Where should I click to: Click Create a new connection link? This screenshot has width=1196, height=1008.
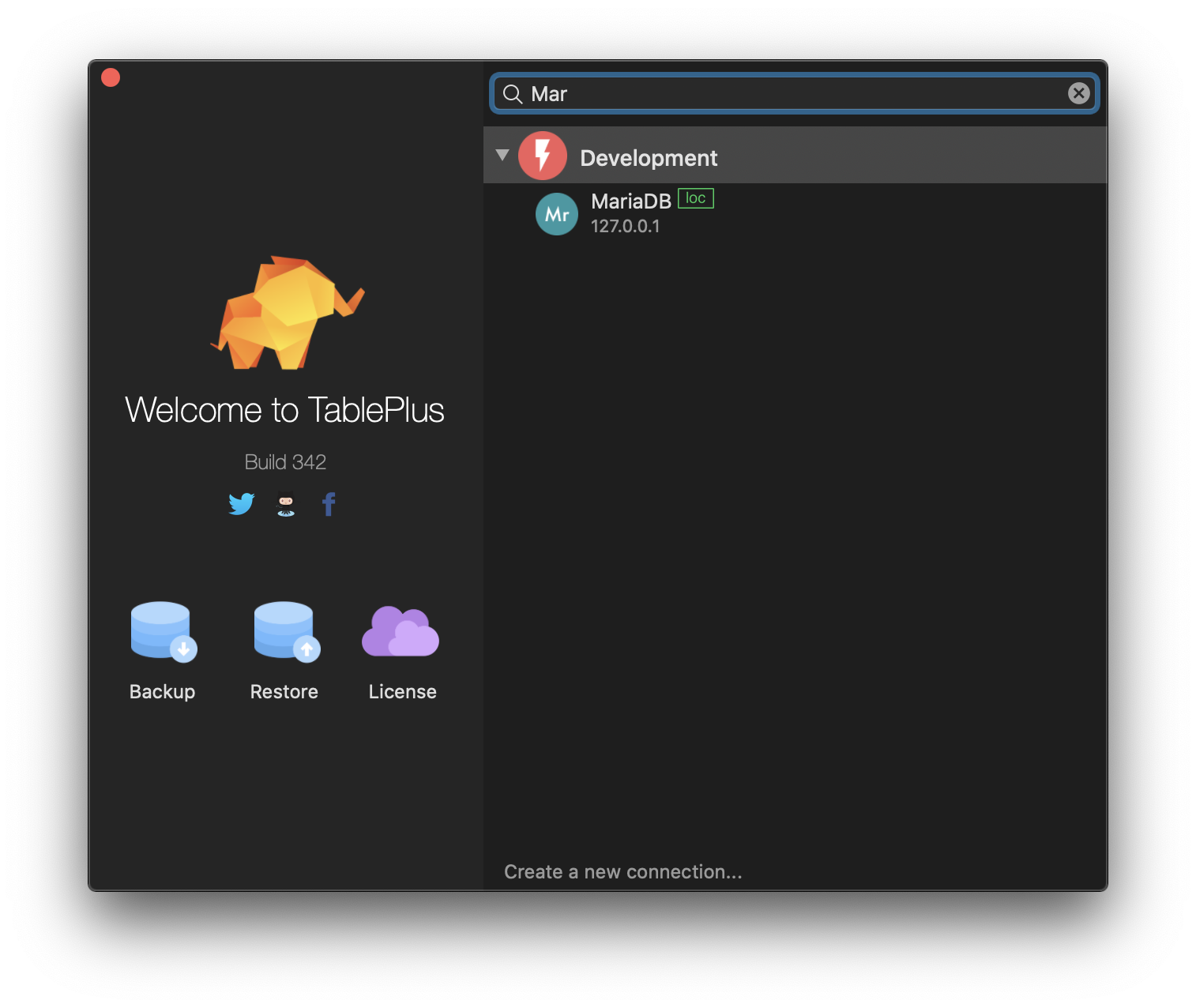[x=623, y=871]
